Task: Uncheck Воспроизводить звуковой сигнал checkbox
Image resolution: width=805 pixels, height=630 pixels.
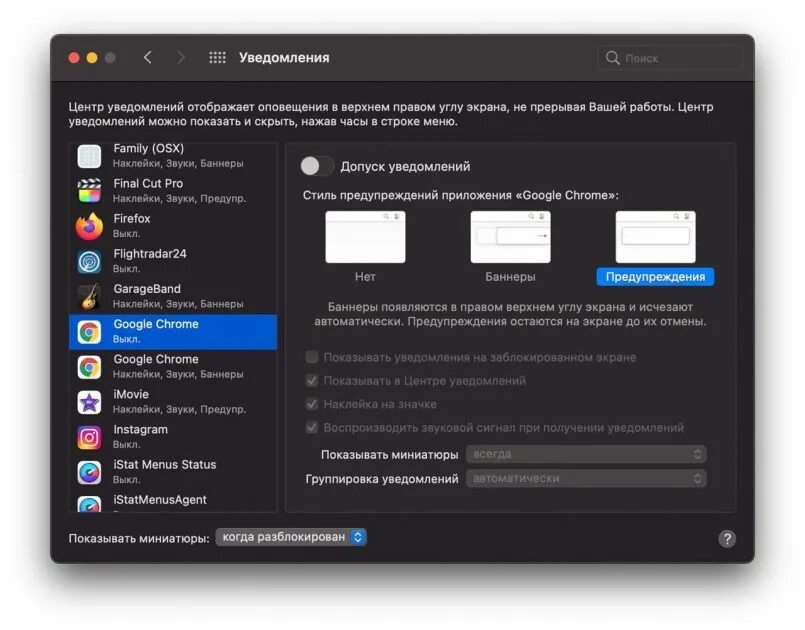Action: [x=312, y=427]
